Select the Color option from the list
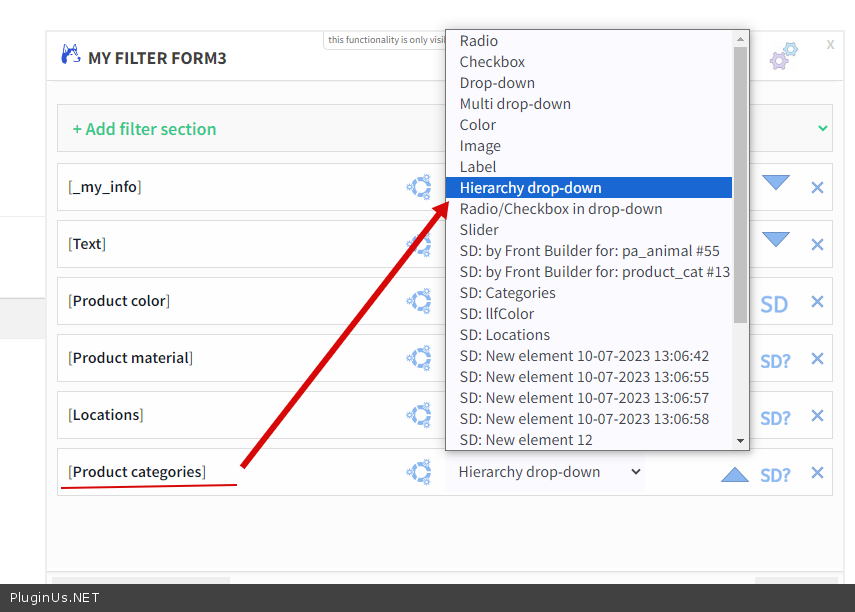Viewport: 855px width, 612px height. [478, 125]
